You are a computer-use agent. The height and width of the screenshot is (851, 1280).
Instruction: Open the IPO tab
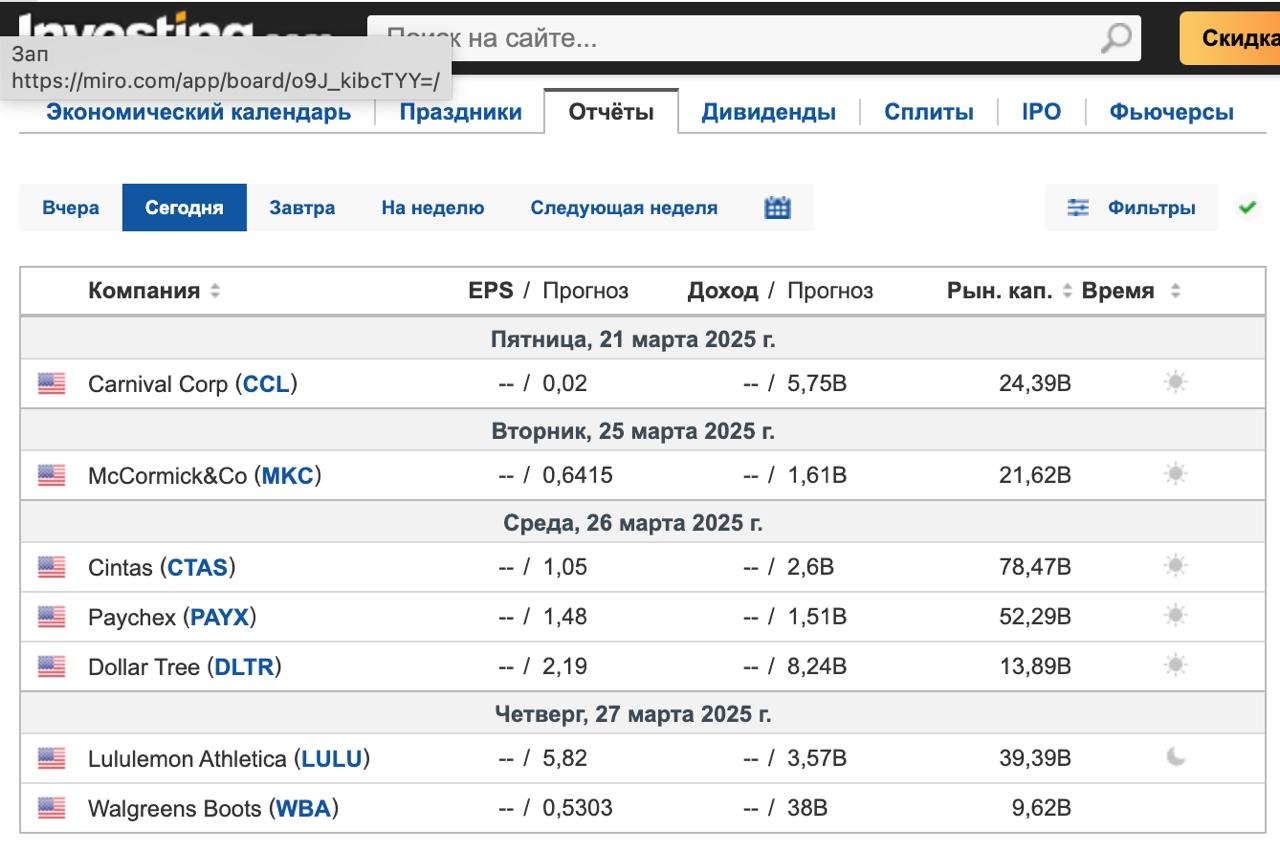click(x=1041, y=112)
